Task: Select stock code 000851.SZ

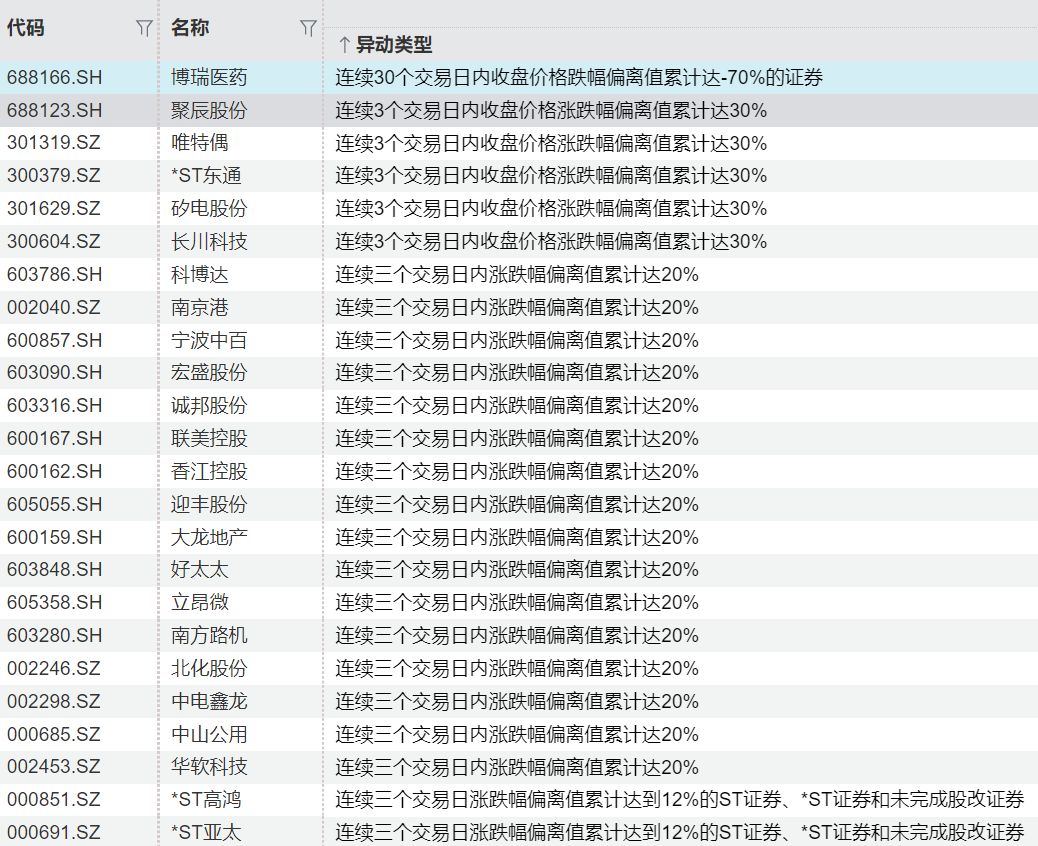Action: tap(54, 800)
